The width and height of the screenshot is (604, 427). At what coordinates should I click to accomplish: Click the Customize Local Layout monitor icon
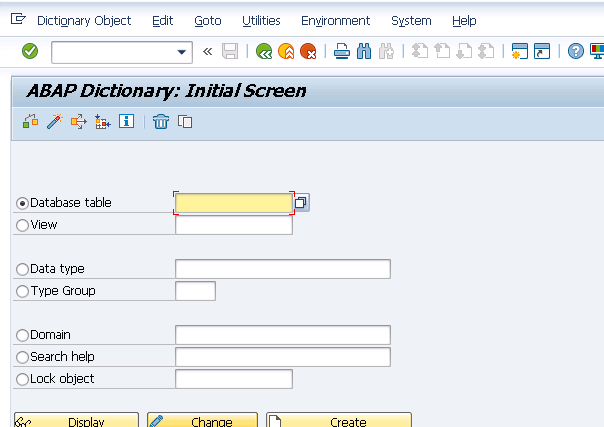click(x=597, y=51)
